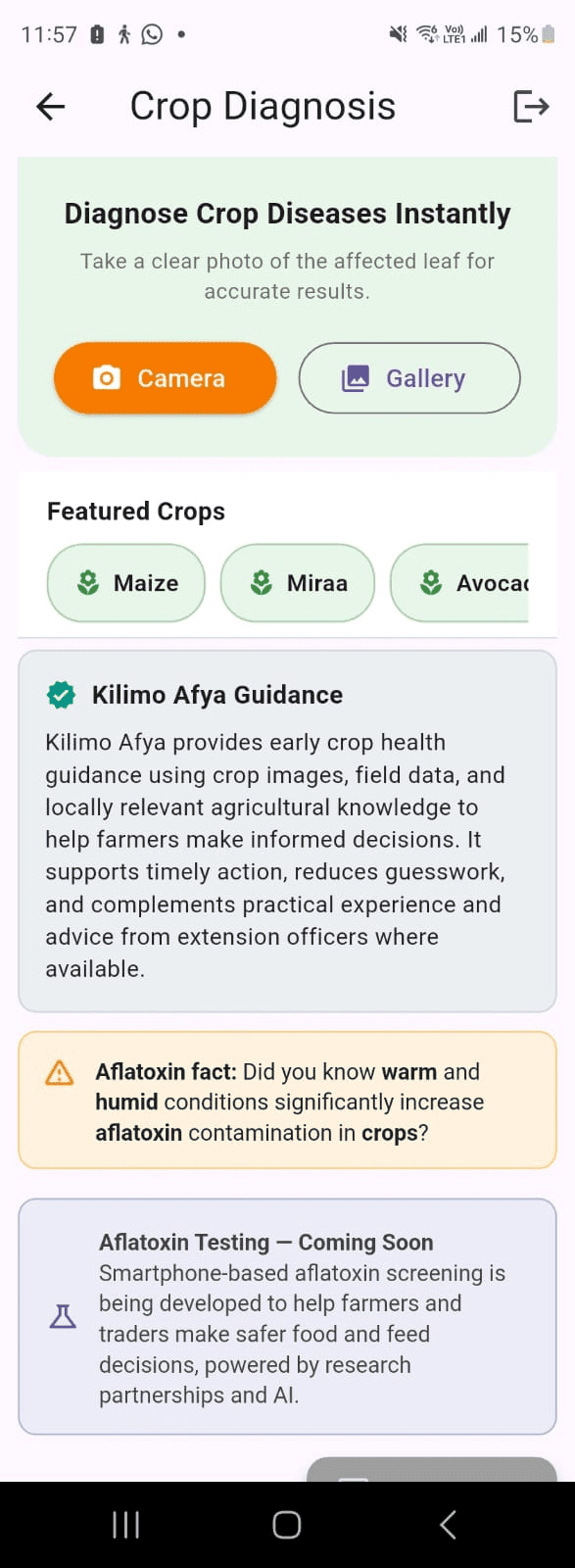
Task: Open the Kilimo Afya Guidance card
Action: (x=287, y=833)
